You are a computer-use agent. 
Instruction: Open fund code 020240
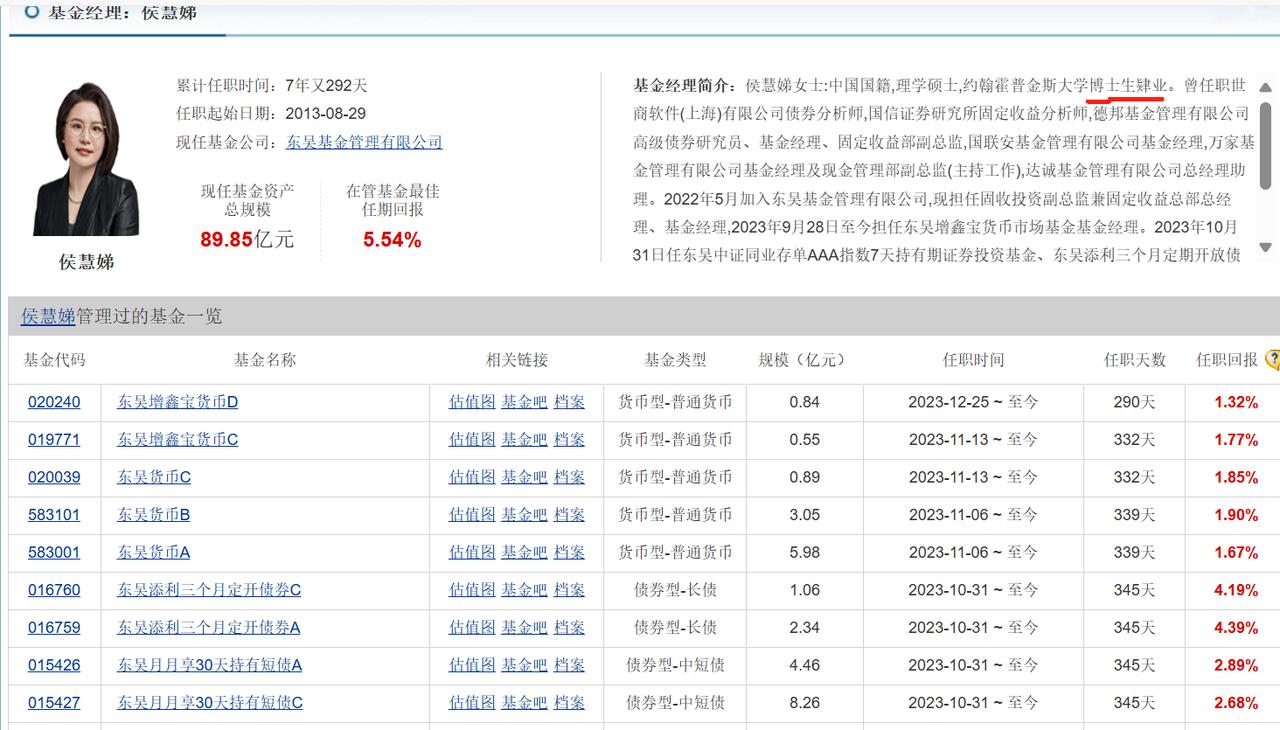pos(54,402)
